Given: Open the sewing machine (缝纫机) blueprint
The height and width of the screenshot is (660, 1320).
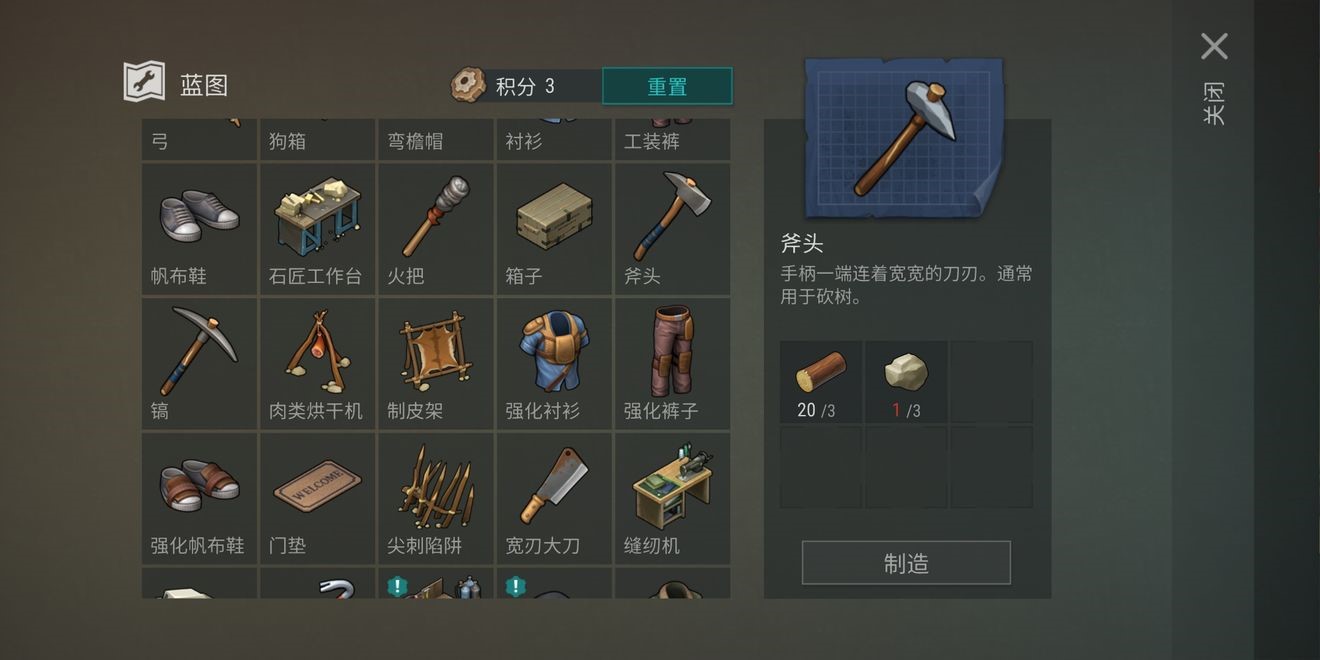Looking at the screenshot, I should [672, 499].
